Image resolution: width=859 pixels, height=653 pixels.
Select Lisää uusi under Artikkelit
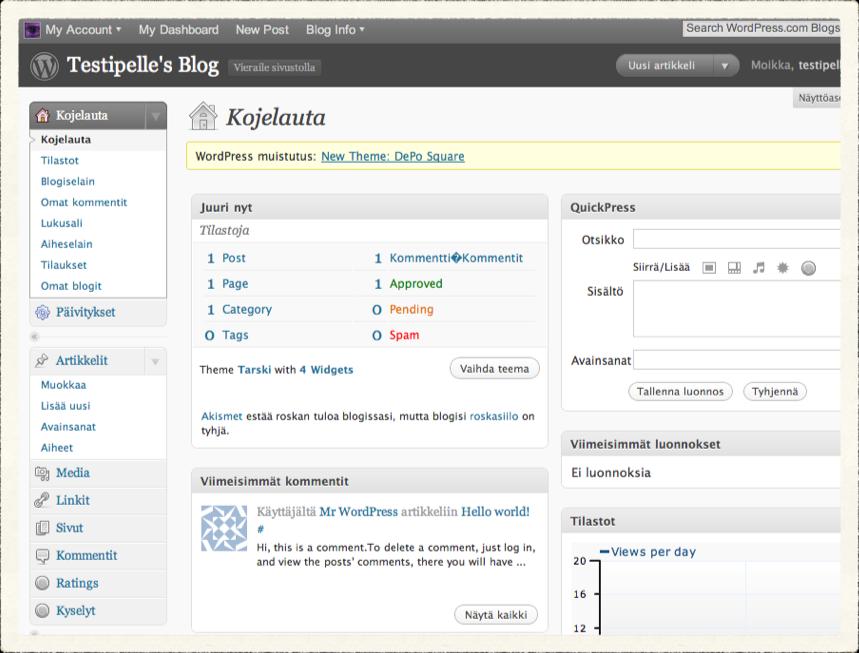[66, 405]
